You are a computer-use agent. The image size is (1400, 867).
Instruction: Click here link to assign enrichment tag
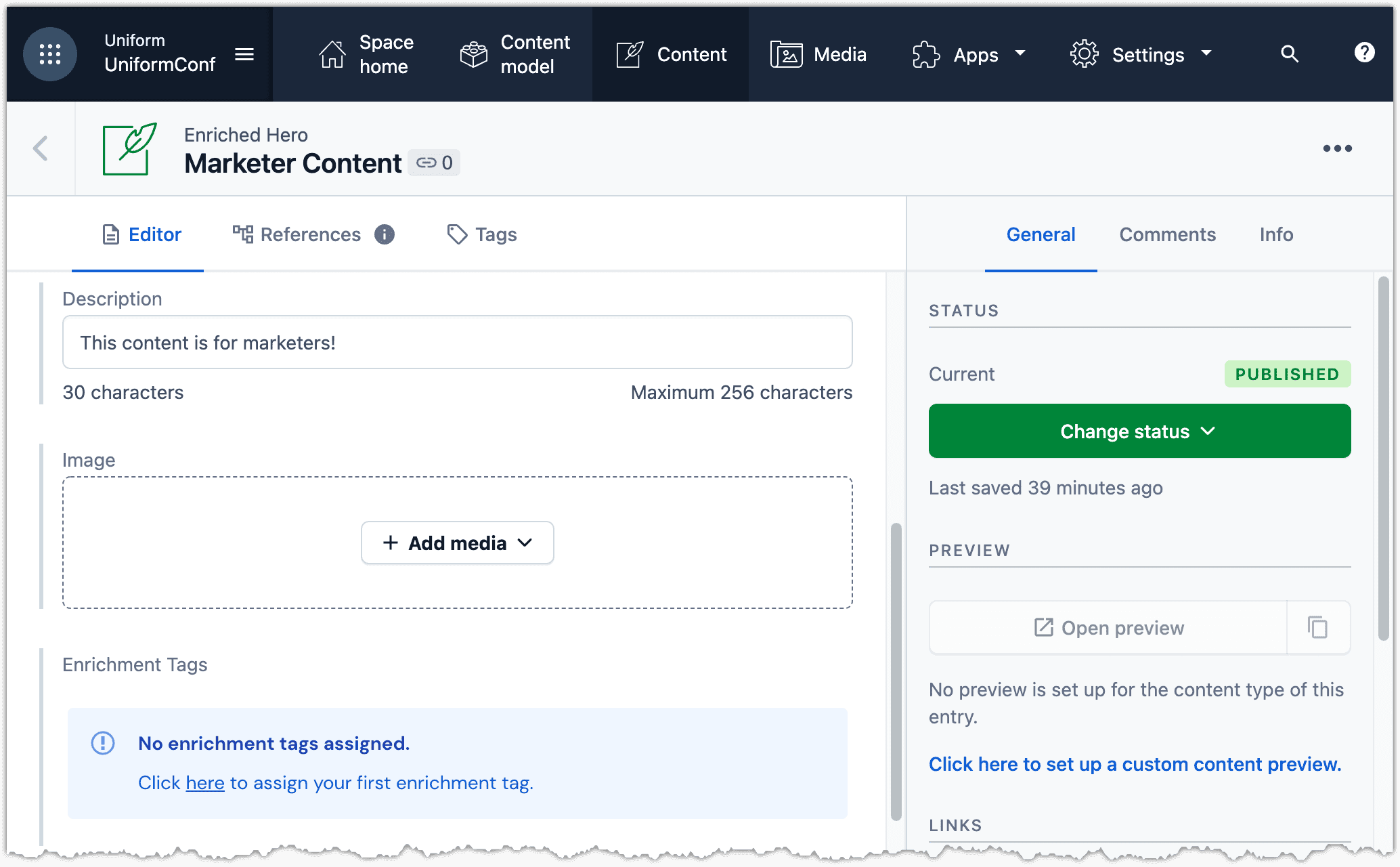[x=205, y=783]
